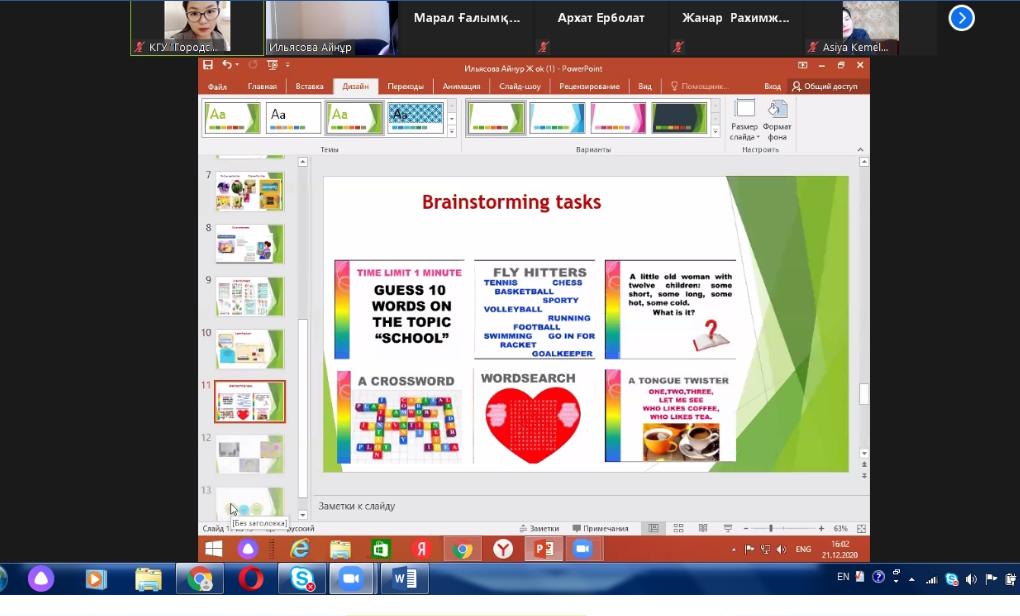Click the reading view icon in status bar

click(702, 528)
